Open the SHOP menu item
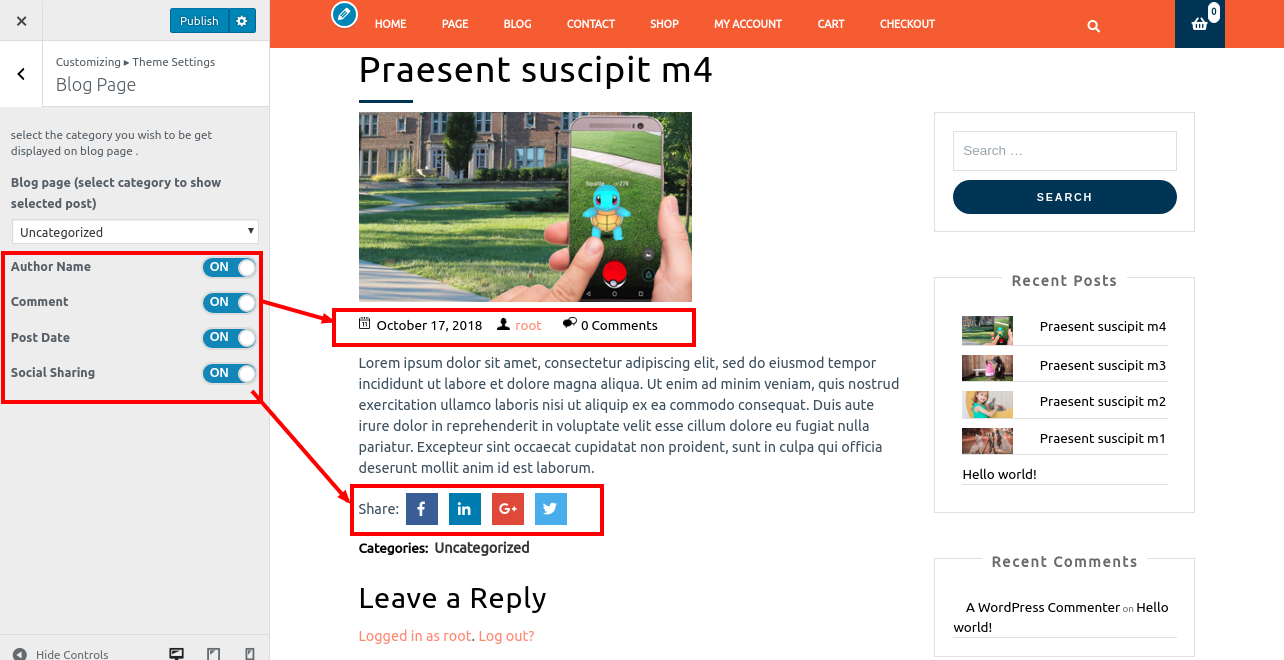Viewport: 1284px width, 660px height. tap(664, 24)
